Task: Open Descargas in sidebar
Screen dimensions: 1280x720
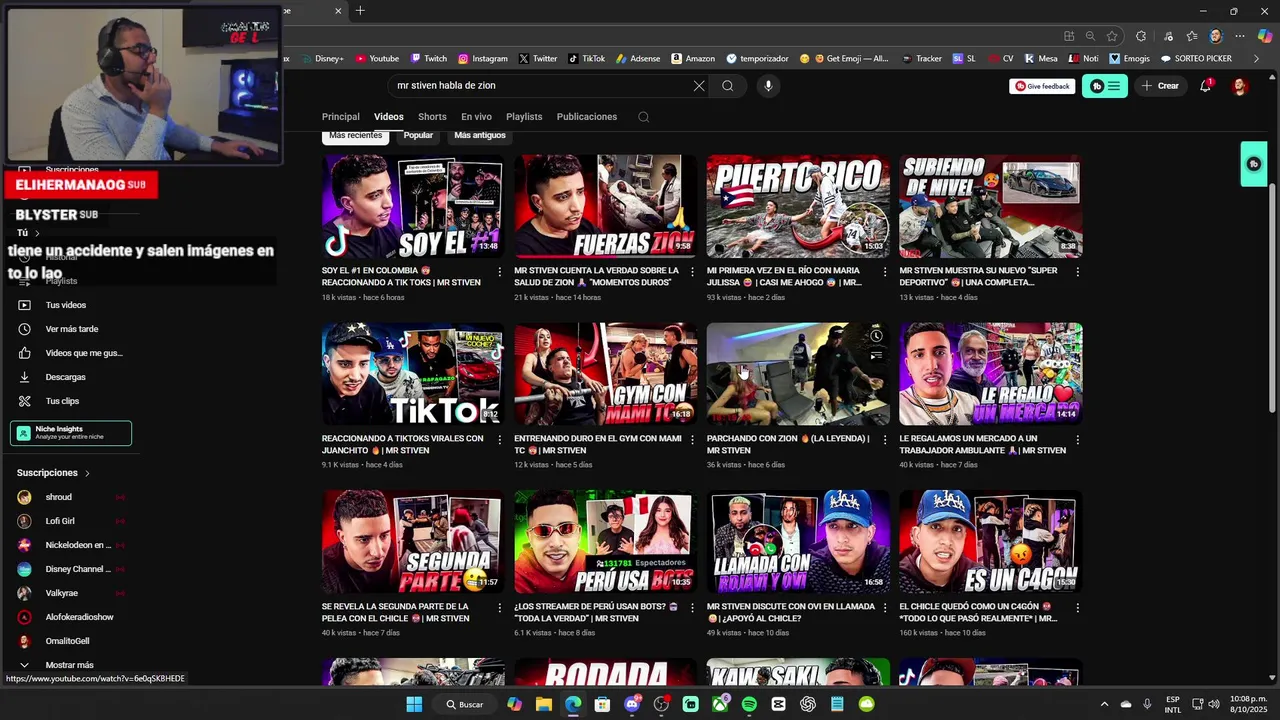Action: click(x=66, y=377)
